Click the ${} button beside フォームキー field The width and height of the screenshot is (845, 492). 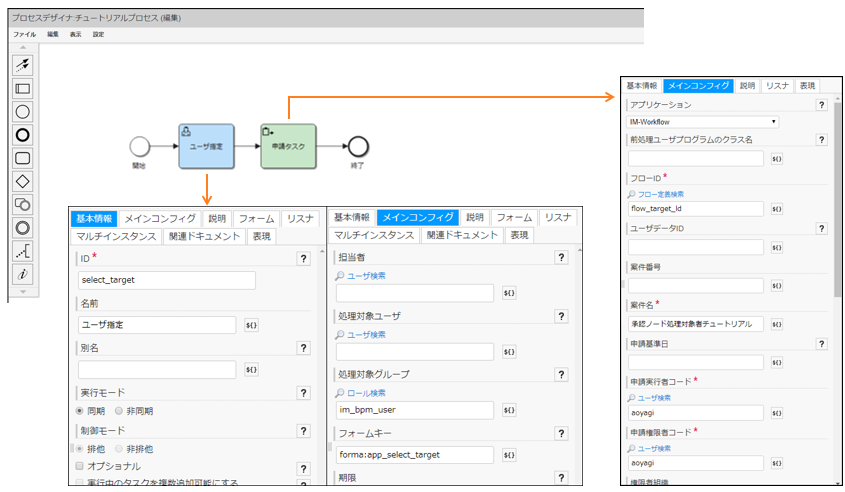[x=509, y=455]
